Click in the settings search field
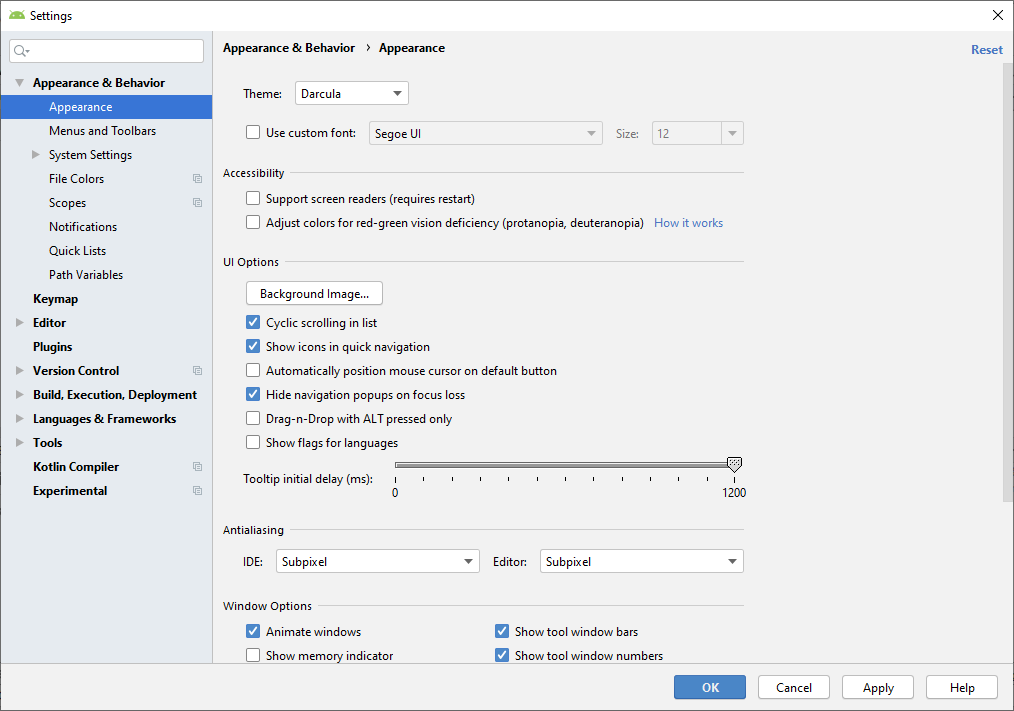 click(106, 51)
